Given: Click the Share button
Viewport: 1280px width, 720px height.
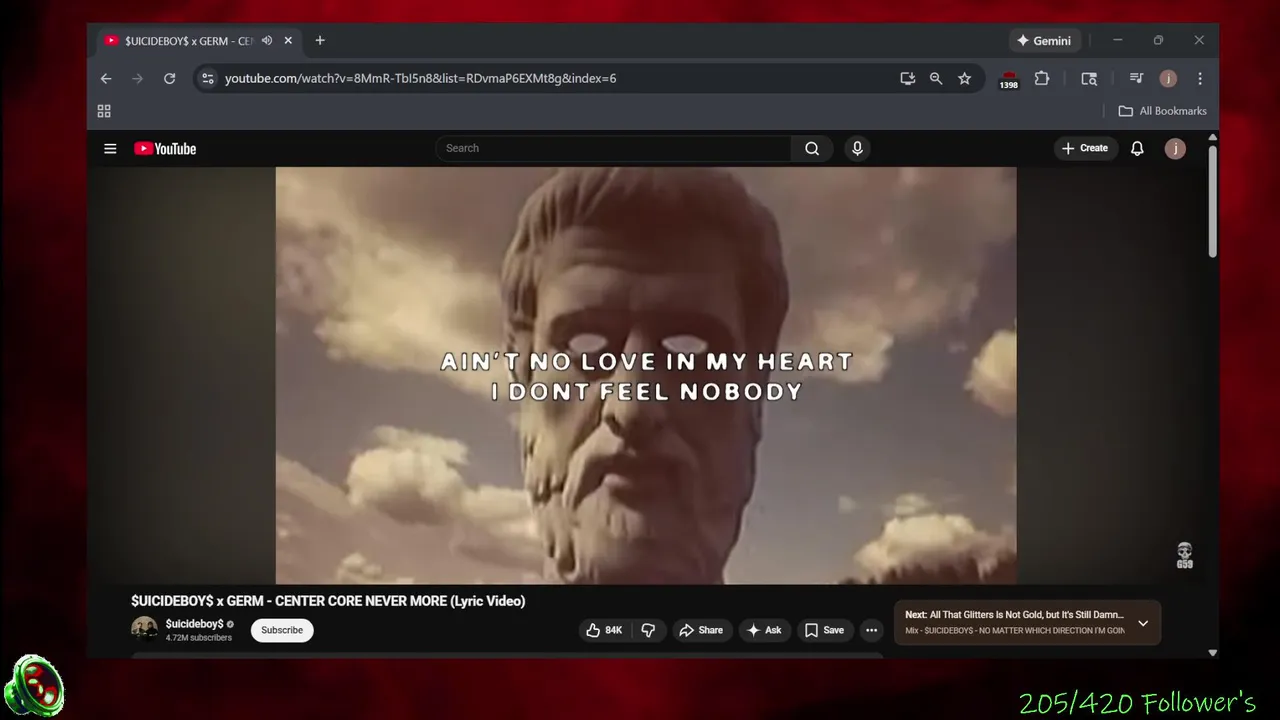Looking at the screenshot, I should tap(701, 630).
